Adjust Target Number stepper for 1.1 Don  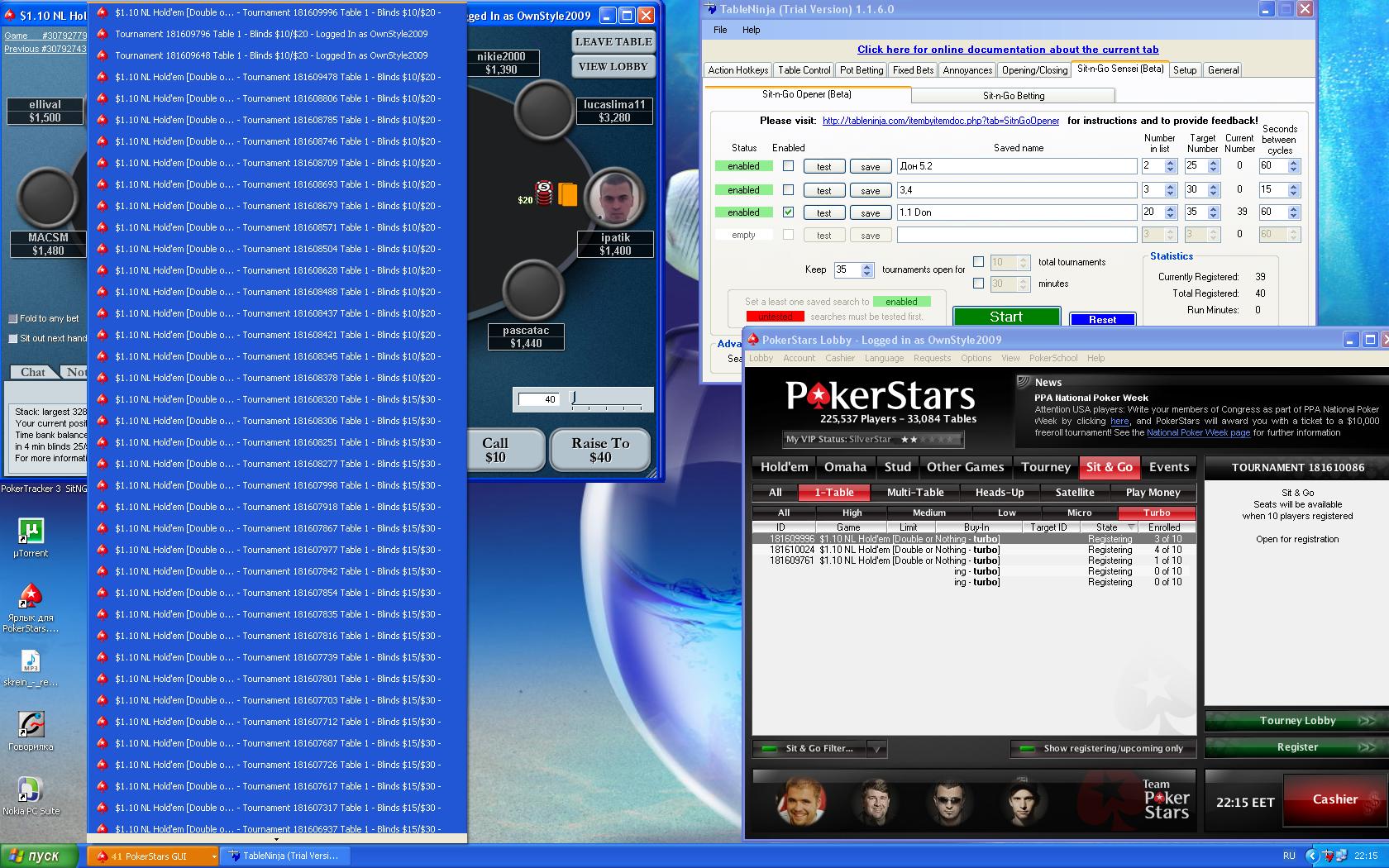[x=1213, y=212]
